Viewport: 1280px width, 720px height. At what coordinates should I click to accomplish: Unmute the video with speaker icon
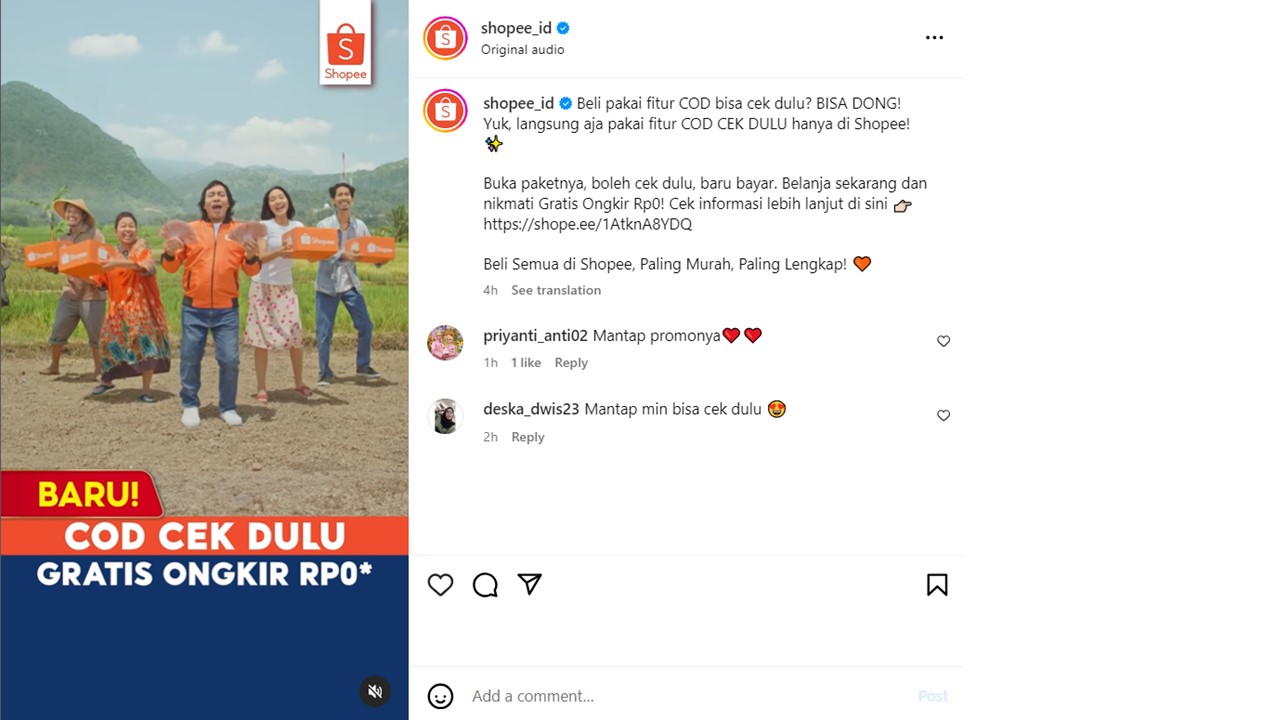[x=375, y=691]
